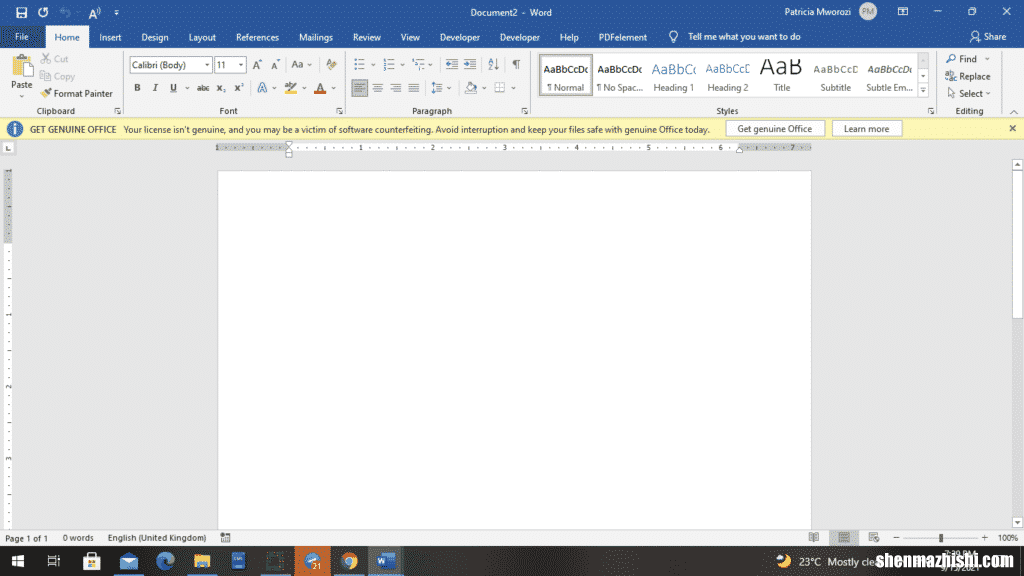Decrease paragraph indent

[451, 64]
